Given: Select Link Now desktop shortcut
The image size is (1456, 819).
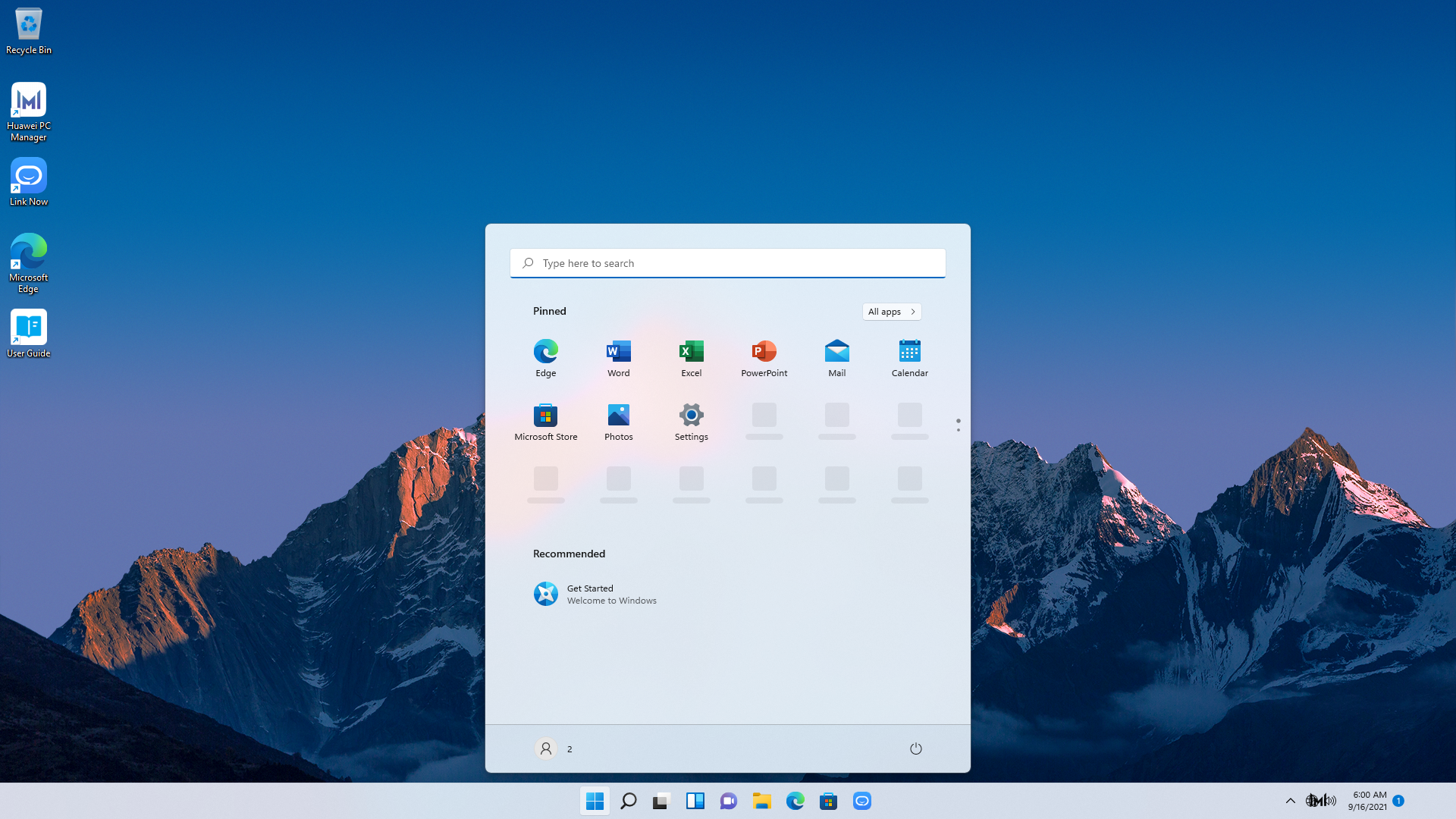Looking at the screenshot, I should tap(29, 182).
